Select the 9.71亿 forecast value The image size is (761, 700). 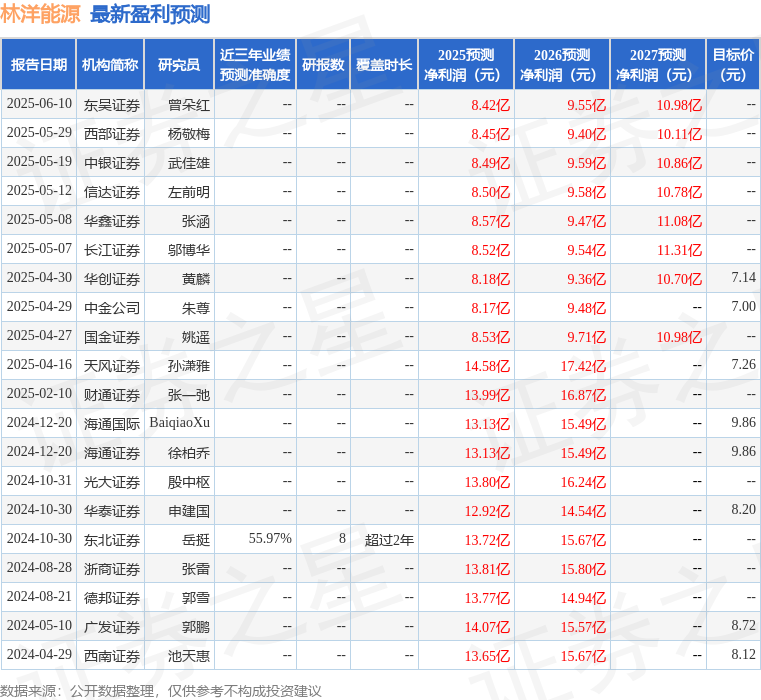(x=587, y=337)
